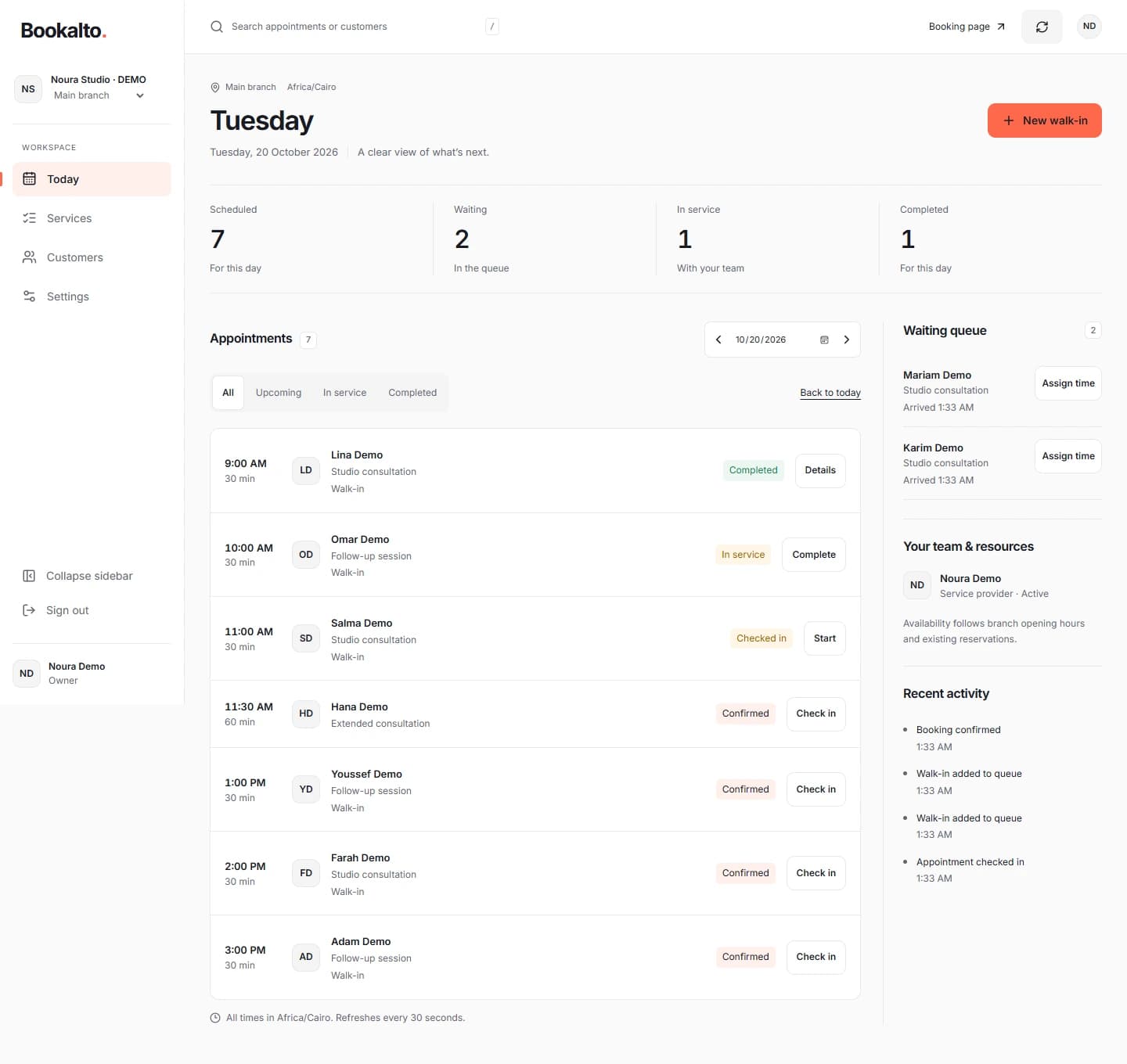
Task: Click the search magnifier icon
Action: click(217, 27)
